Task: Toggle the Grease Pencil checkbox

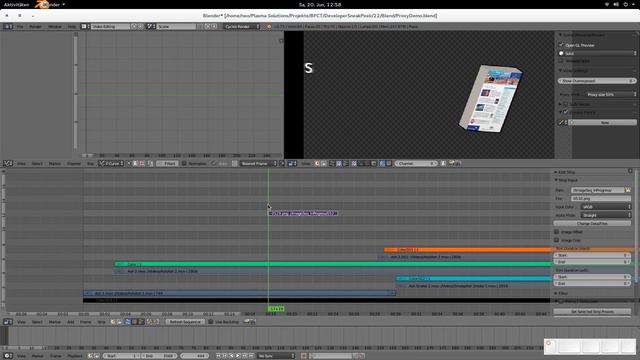Action: click(x=566, y=112)
